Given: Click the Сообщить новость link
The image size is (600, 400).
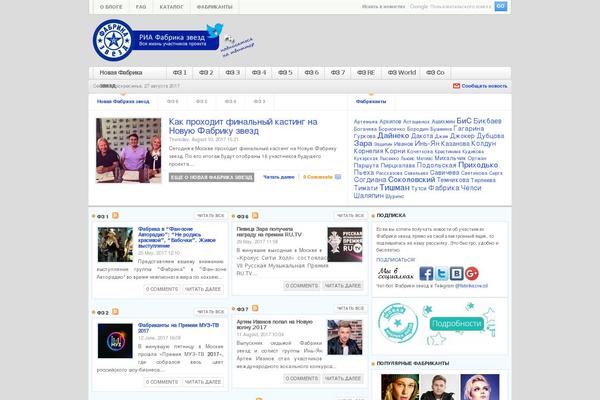Looking at the screenshot, I should pos(484,86).
